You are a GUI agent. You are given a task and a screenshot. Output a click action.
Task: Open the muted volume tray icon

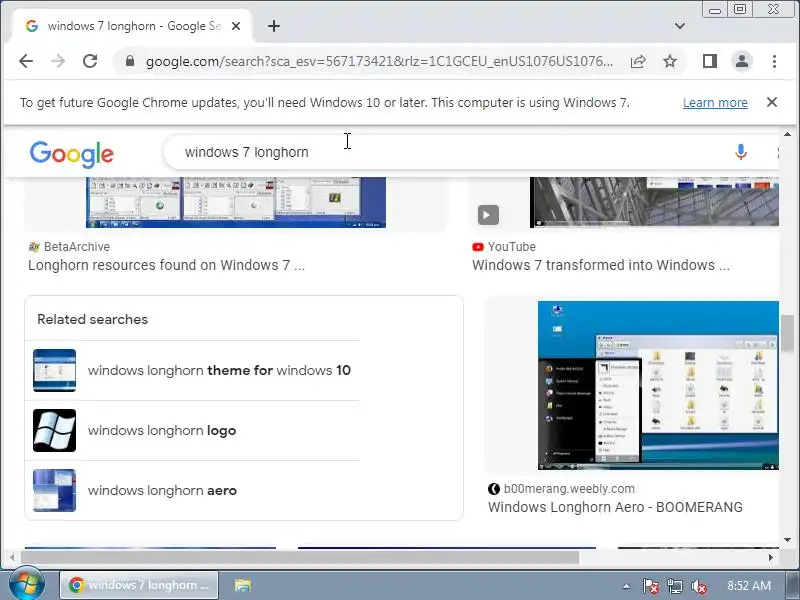pyautogui.click(x=698, y=586)
